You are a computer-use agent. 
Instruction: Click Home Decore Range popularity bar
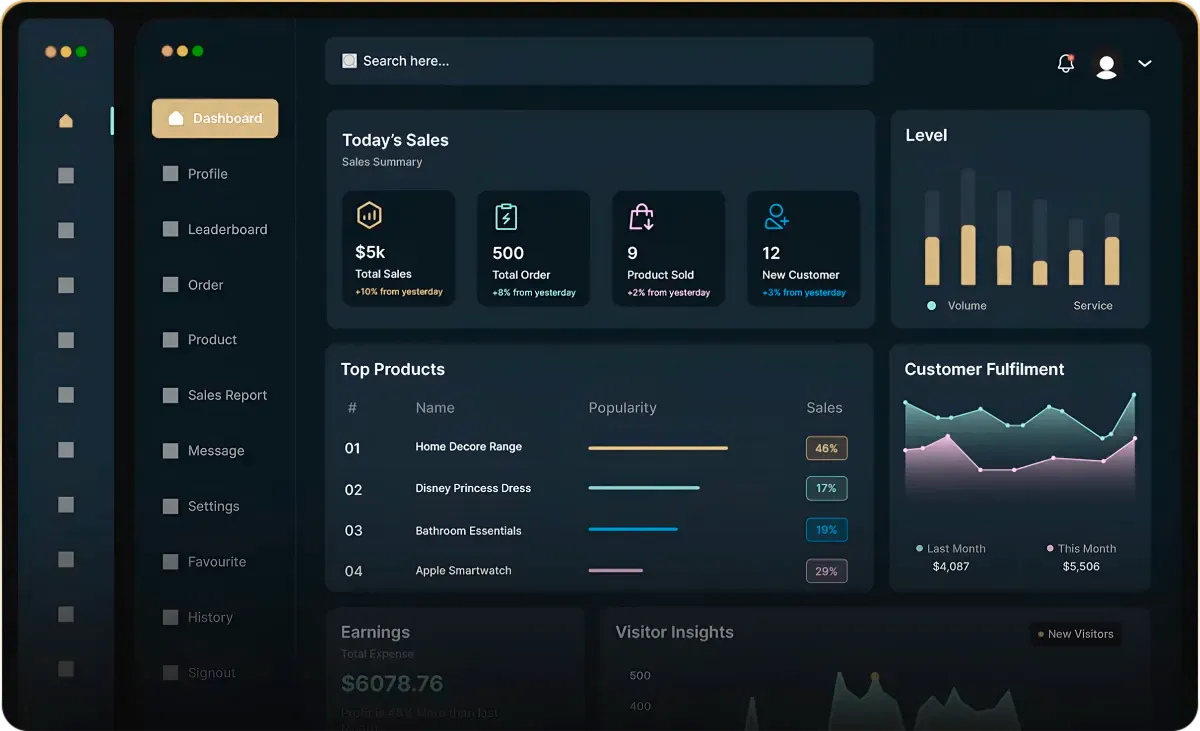658,448
